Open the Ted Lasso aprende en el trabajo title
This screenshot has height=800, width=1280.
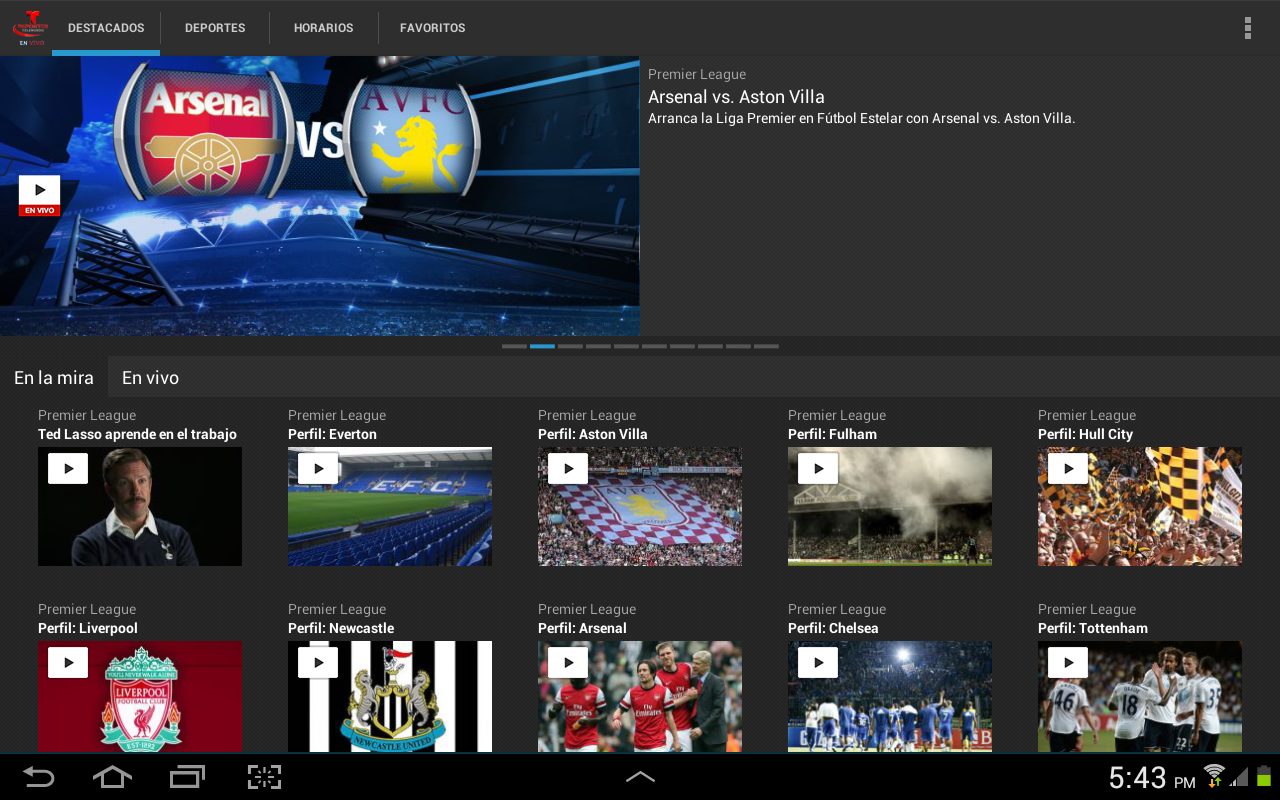(x=137, y=434)
